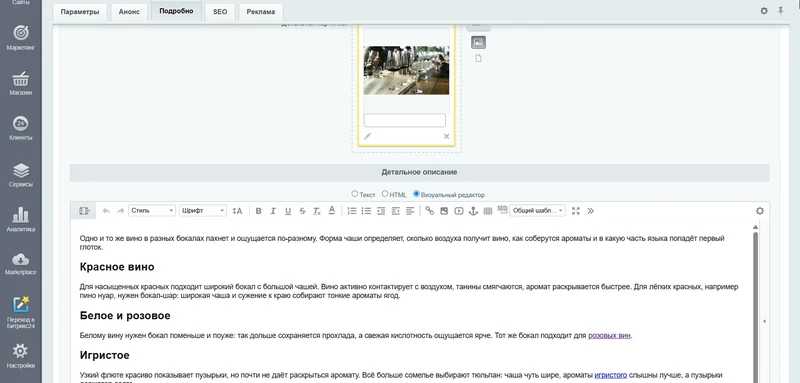Click the Детальное описание section header

(x=419, y=172)
